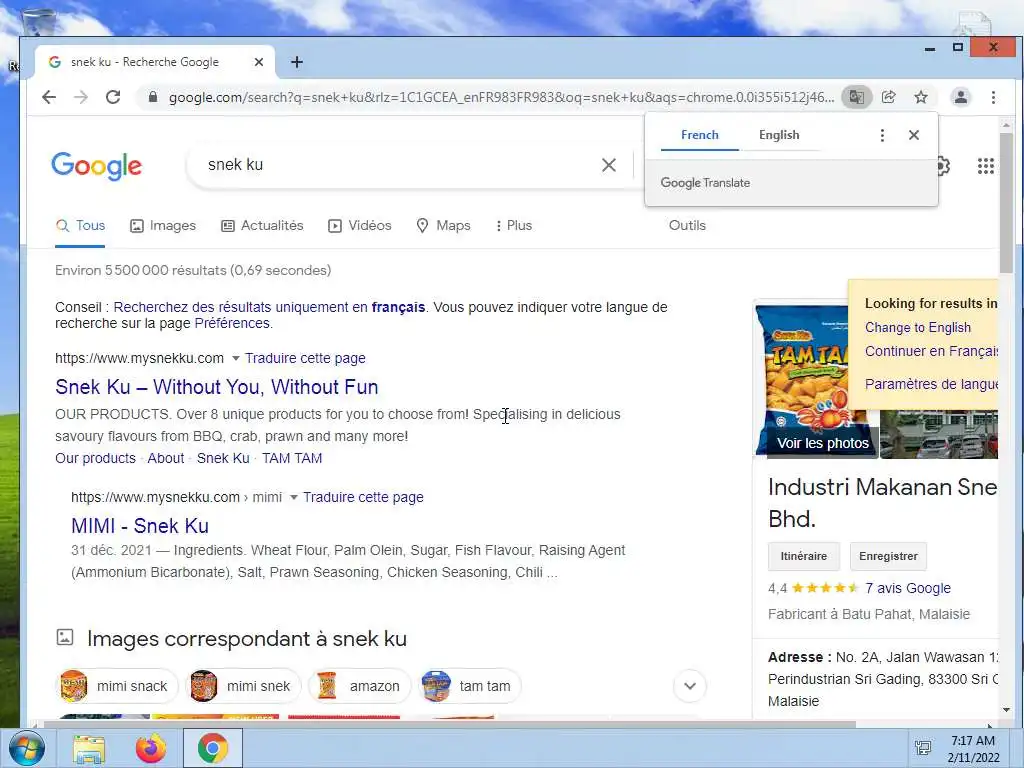Open a new tab with plus button

pyautogui.click(x=296, y=62)
